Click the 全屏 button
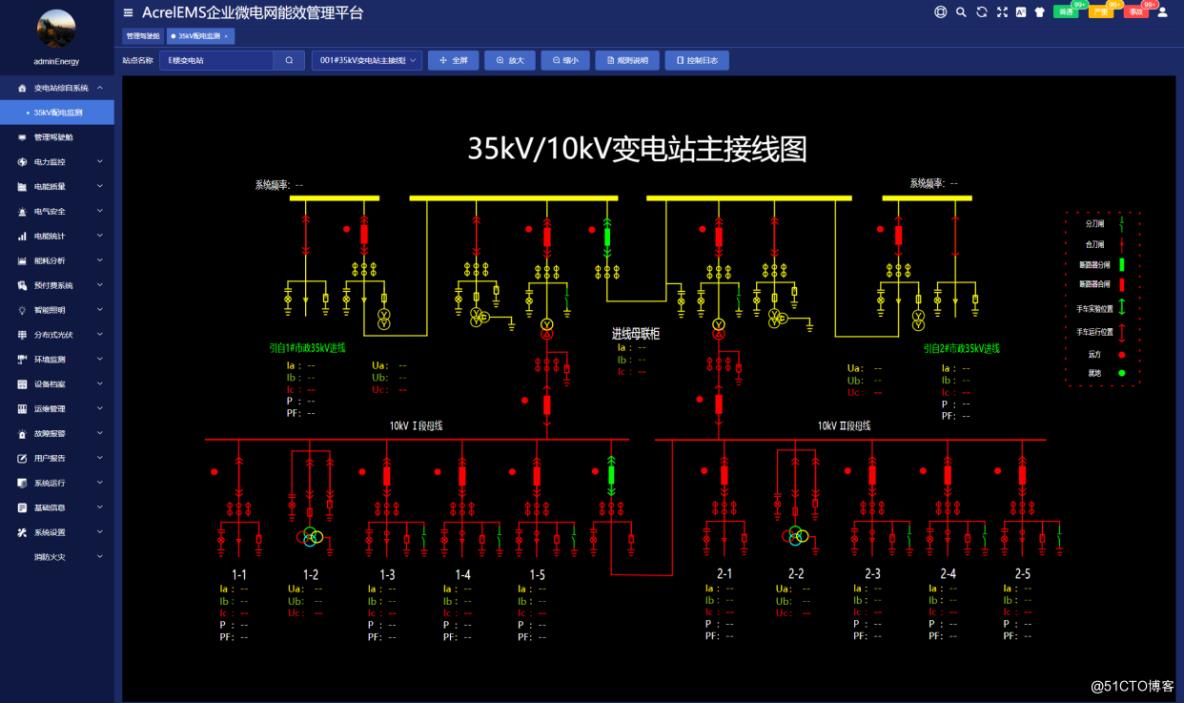The height and width of the screenshot is (703, 1184). coord(453,60)
